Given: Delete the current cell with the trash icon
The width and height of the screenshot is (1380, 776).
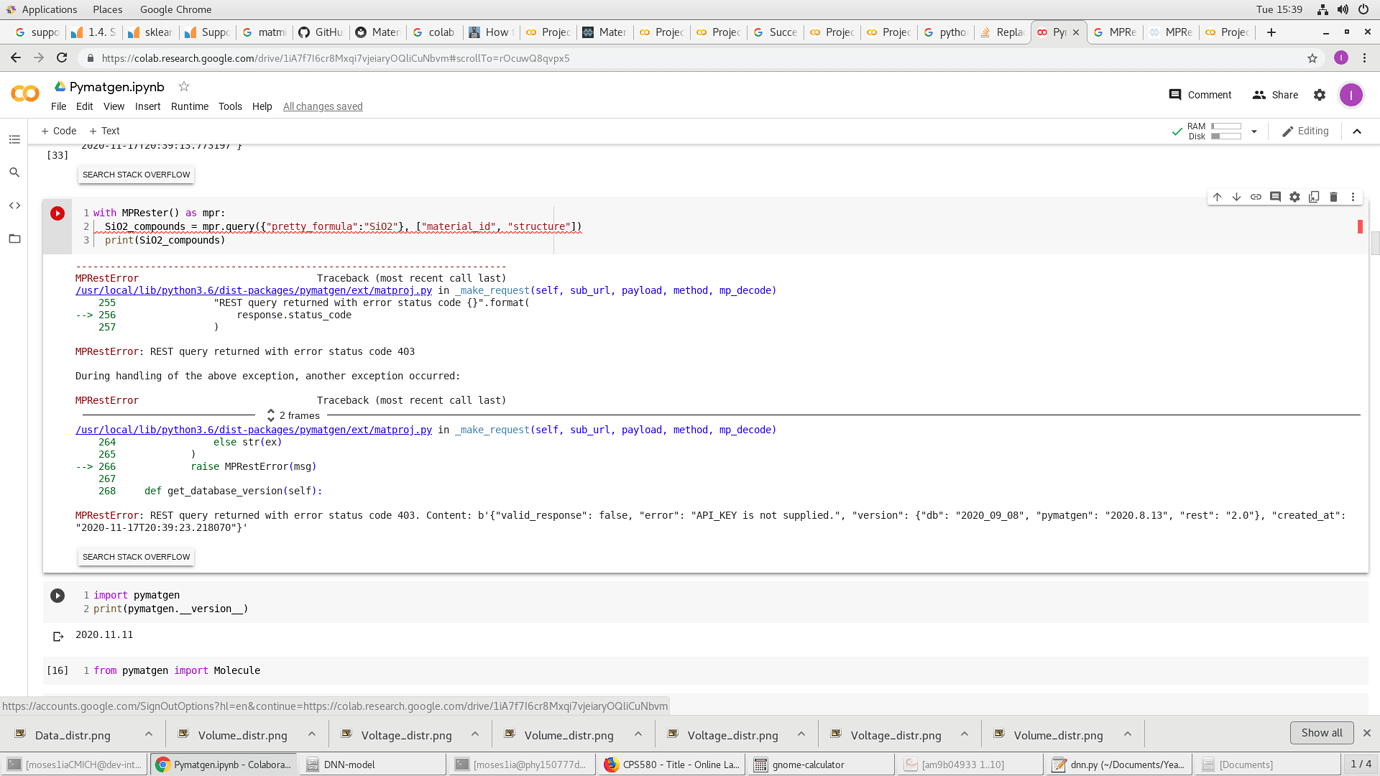Looking at the screenshot, I should [1333, 196].
